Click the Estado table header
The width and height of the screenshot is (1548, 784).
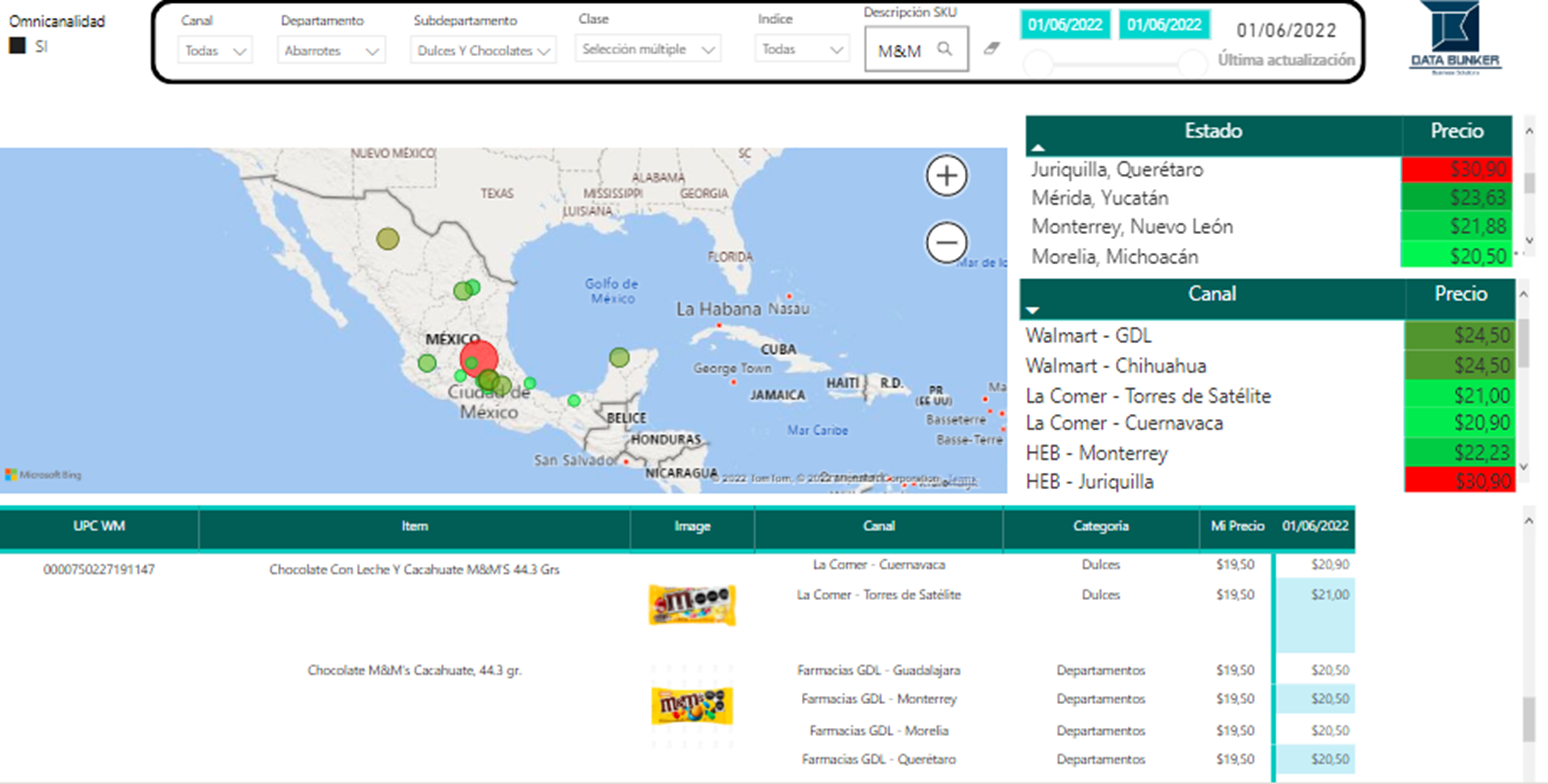pos(1211,131)
